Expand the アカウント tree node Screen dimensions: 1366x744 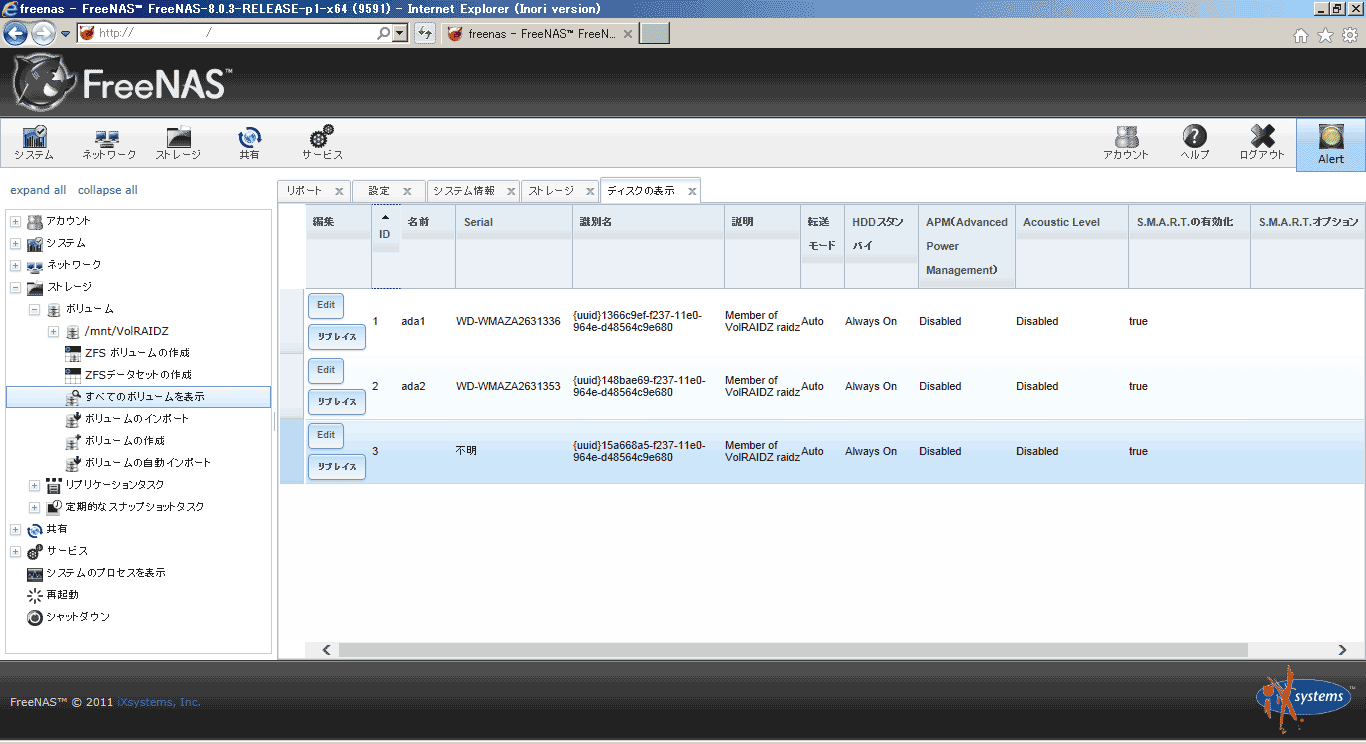(x=15, y=221)
